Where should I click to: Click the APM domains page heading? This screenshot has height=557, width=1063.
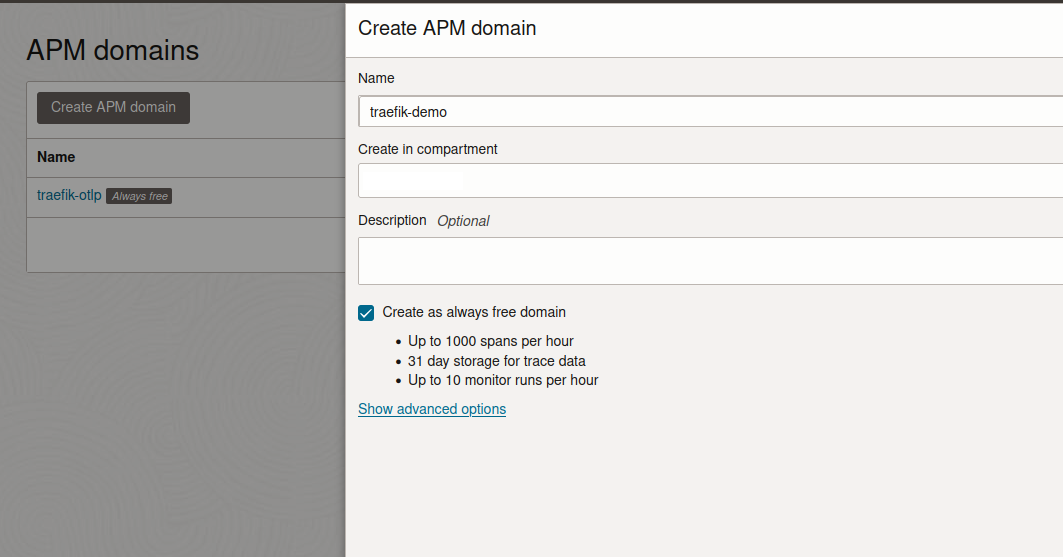(113, 51)
